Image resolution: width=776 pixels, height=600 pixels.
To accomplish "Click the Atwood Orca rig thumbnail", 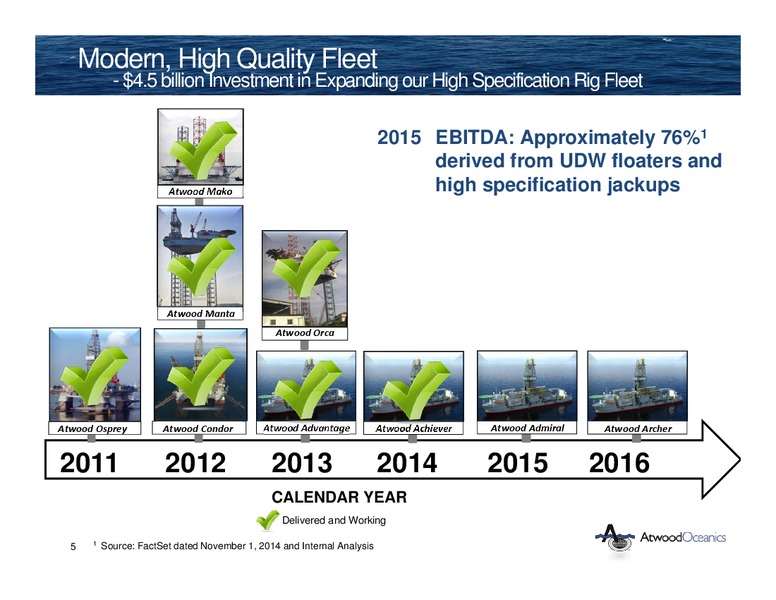I will pyautogui.click(x=305, y=279).
